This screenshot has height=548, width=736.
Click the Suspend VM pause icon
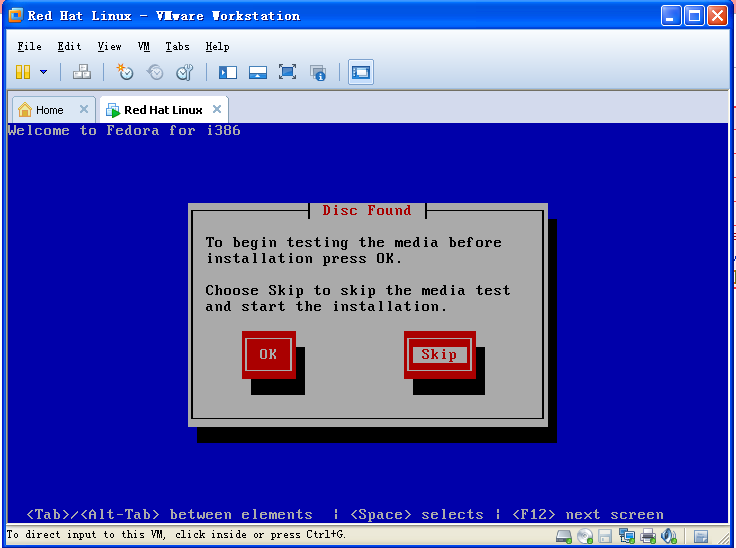pyautogui.click(x=23, y=72)
